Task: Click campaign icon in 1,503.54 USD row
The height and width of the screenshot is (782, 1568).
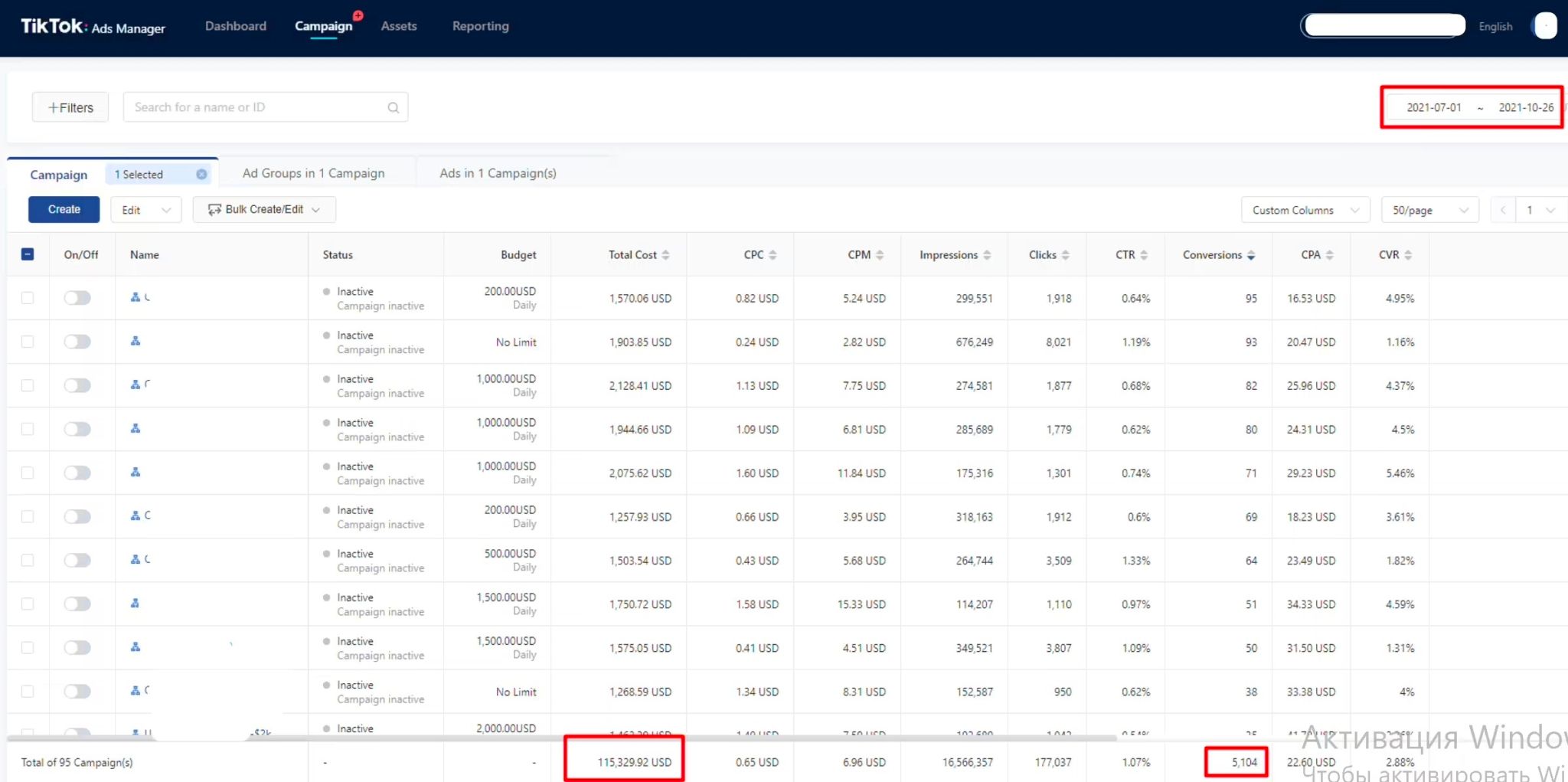Action: [136, 559]
